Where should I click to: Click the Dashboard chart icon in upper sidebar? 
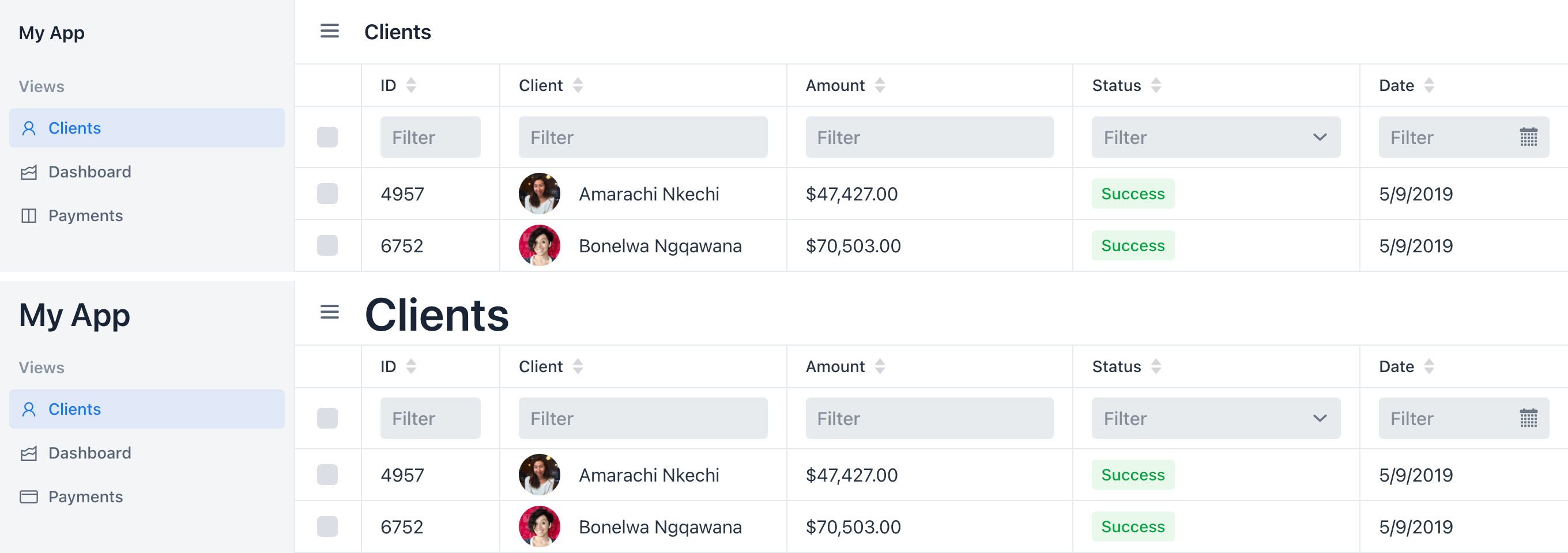tap(29, 172)
